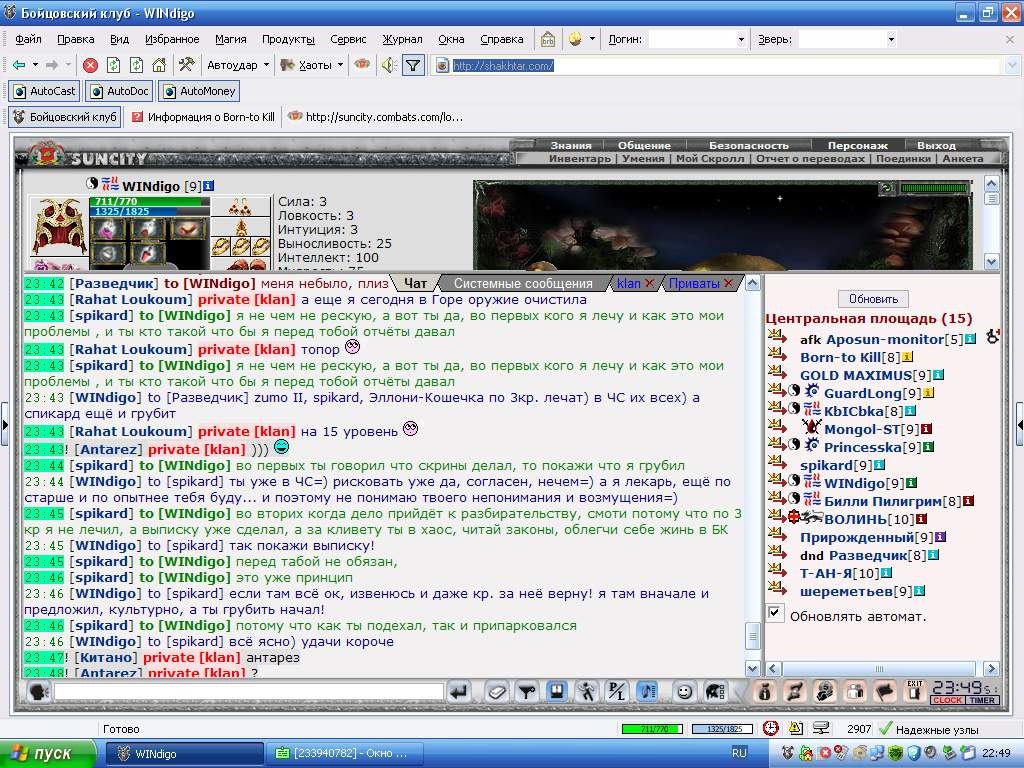Image resolution: width=1024 pixels, height=768 pixels.
Task: Expand the Логин combo box
Action: click(x=741, y=39)
